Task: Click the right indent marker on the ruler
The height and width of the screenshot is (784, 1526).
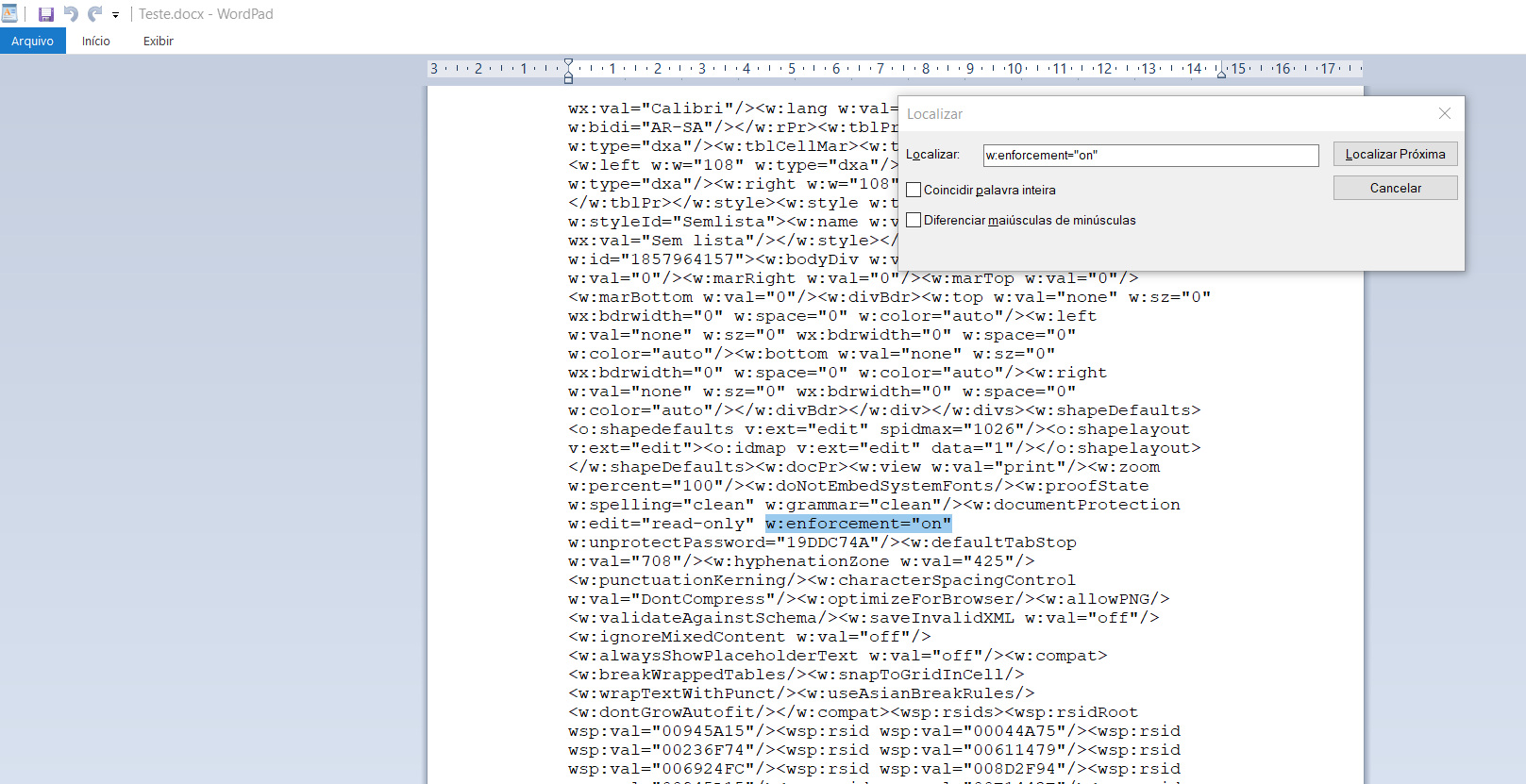Action: click(x=1221, y=73)
